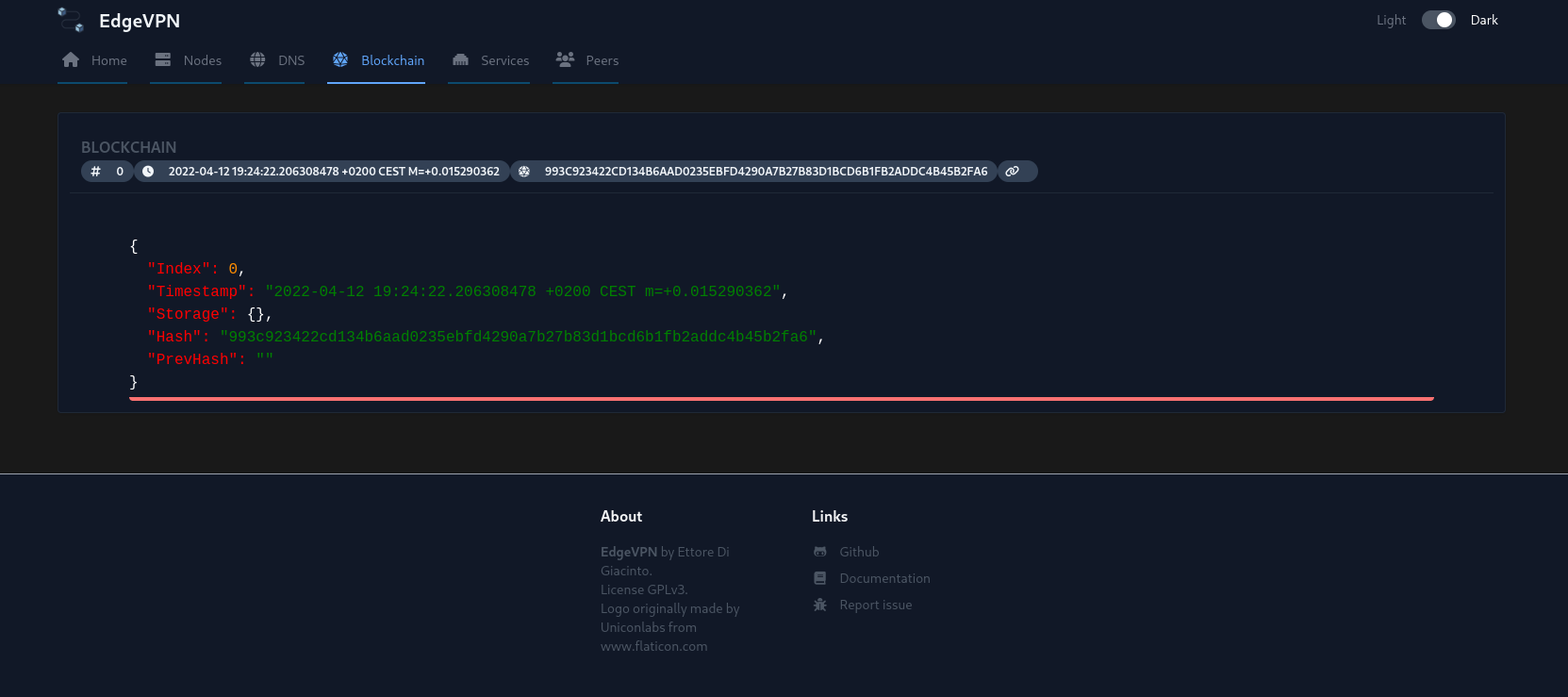Click the Peers users icon

[x=565, y=59]
